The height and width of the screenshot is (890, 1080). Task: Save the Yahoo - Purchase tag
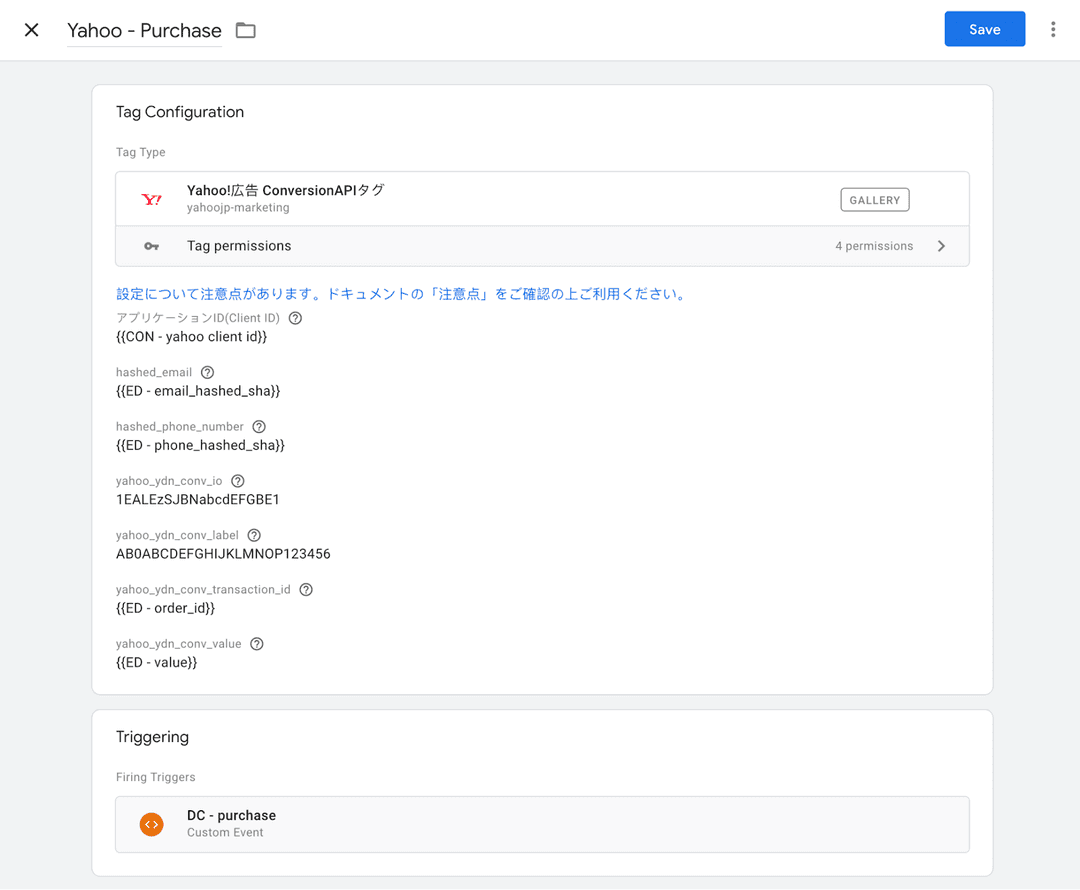pos(984,29)
